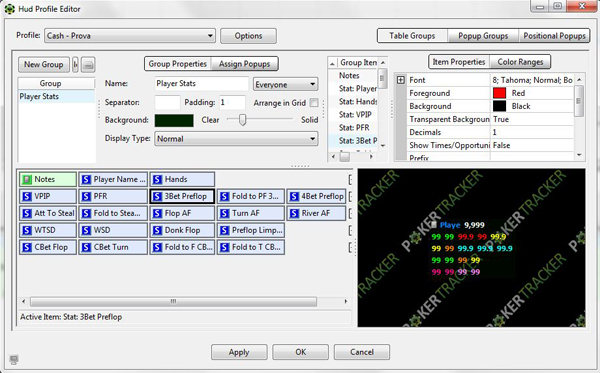Select the 4Bet Preflop stat icon

tap(294, 196)
